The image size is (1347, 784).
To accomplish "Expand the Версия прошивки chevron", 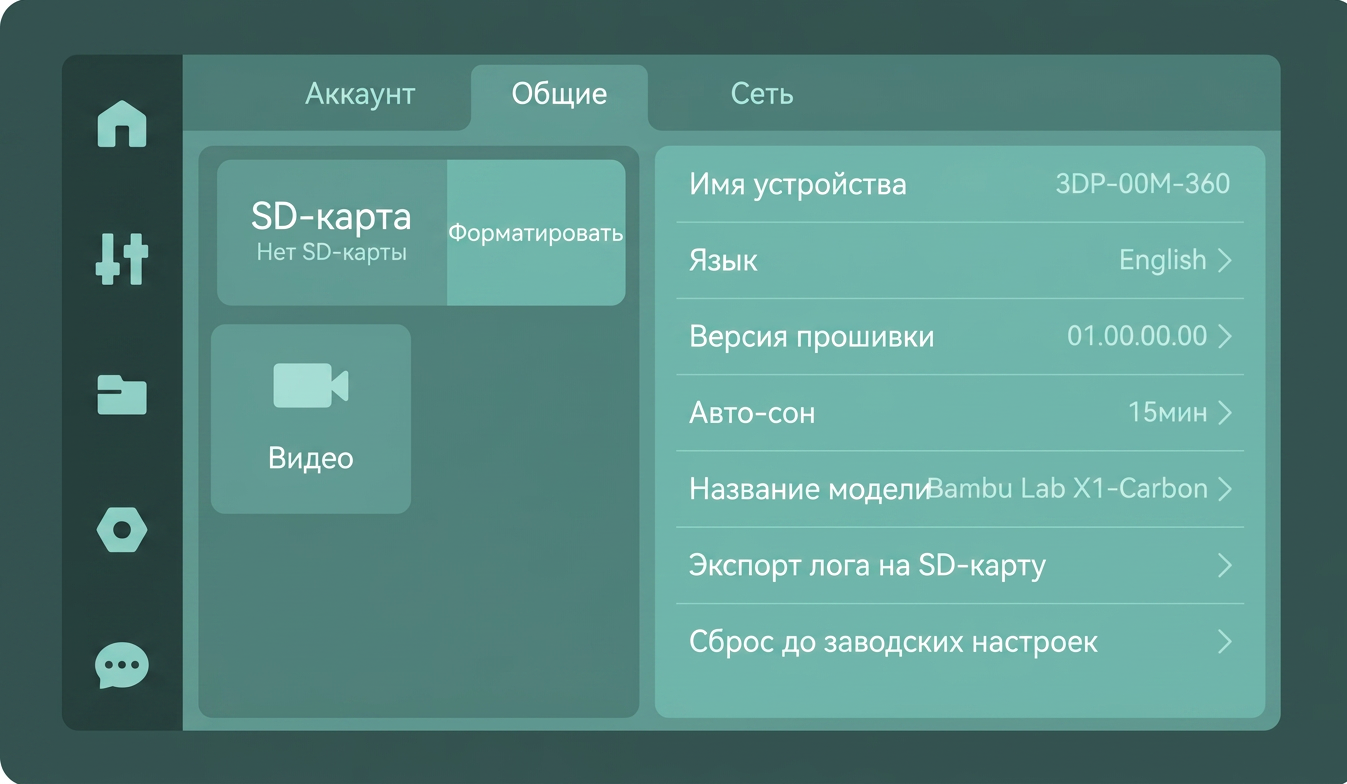I will 1225,336.
